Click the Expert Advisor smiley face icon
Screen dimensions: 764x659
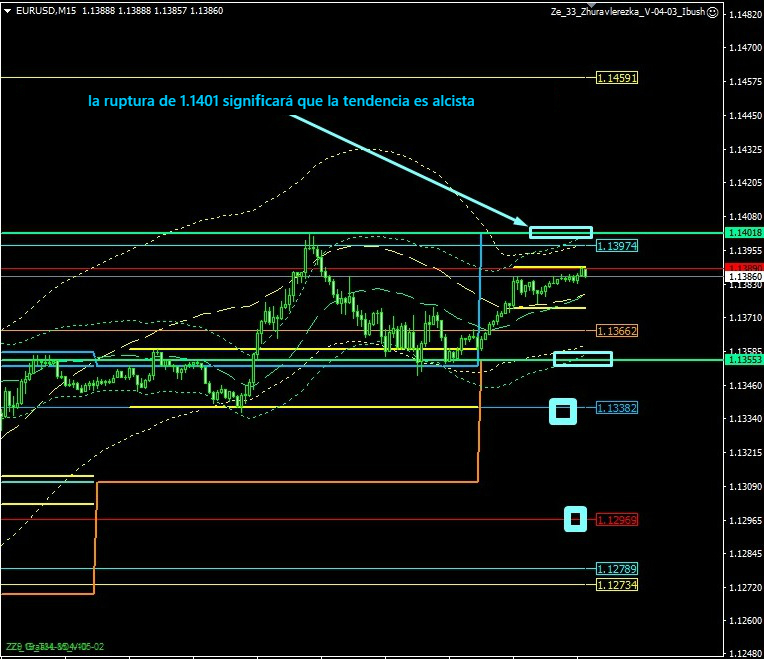click(711, 12)
